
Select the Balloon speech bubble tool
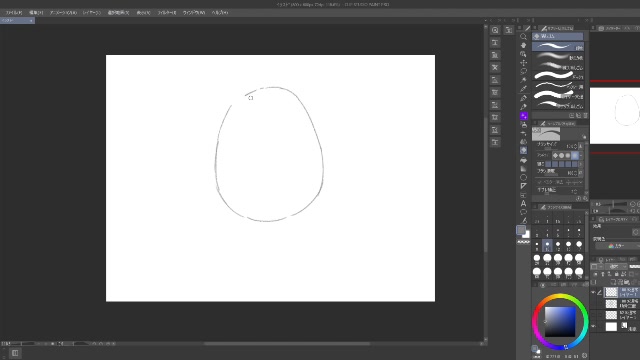523,212
